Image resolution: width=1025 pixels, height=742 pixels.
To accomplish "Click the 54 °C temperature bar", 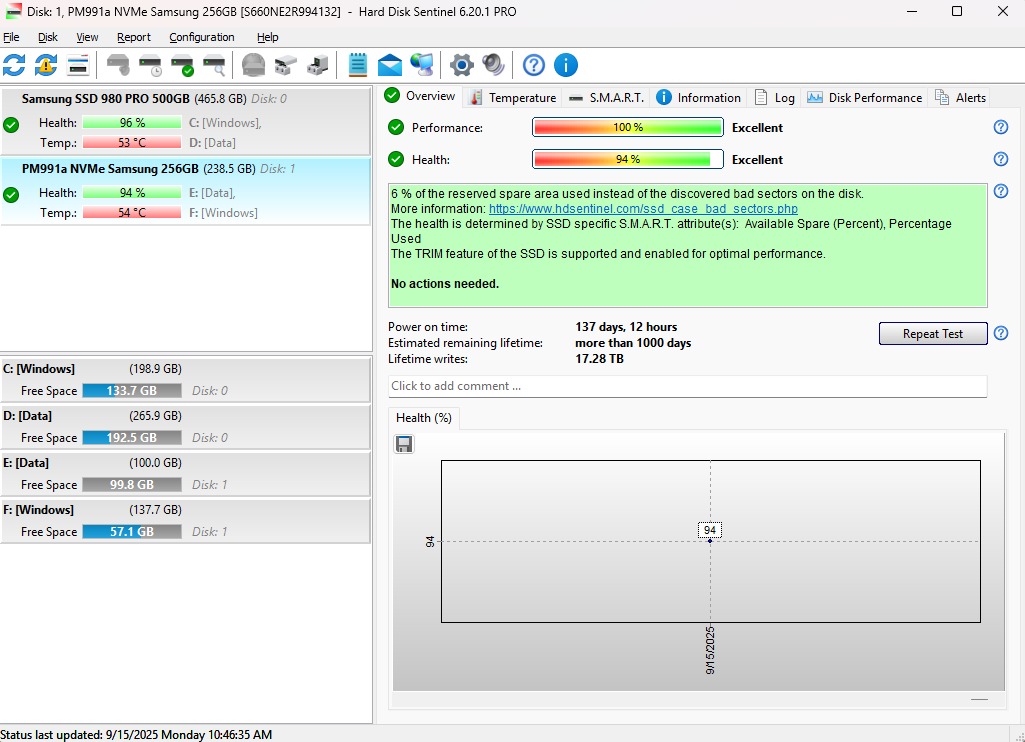I will click(x=132, y=212).
